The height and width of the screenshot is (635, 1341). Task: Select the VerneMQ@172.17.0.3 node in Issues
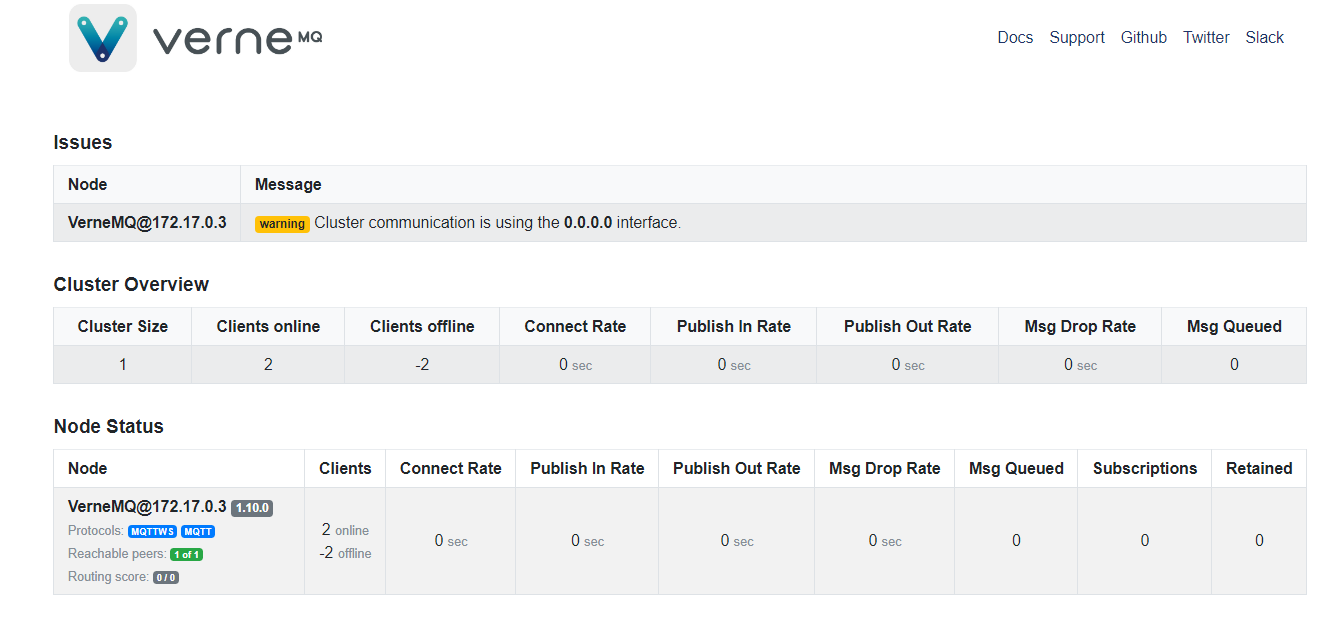click(147, 223)
